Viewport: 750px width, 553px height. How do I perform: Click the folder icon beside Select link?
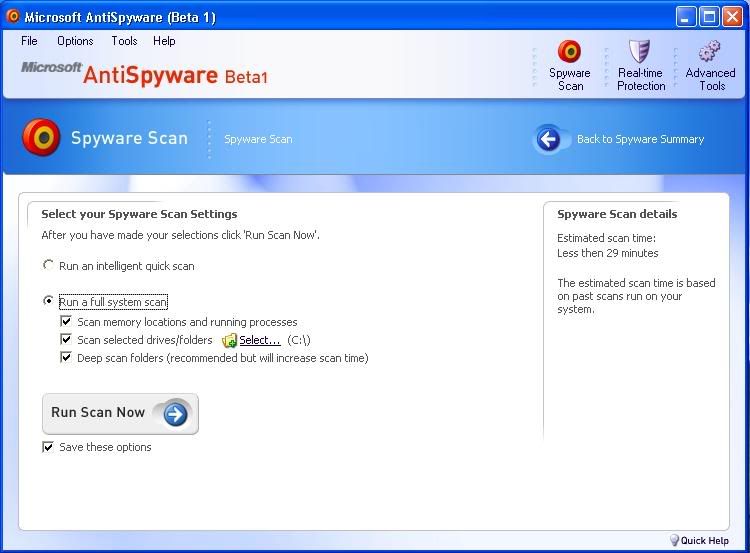tap(230, 340)
